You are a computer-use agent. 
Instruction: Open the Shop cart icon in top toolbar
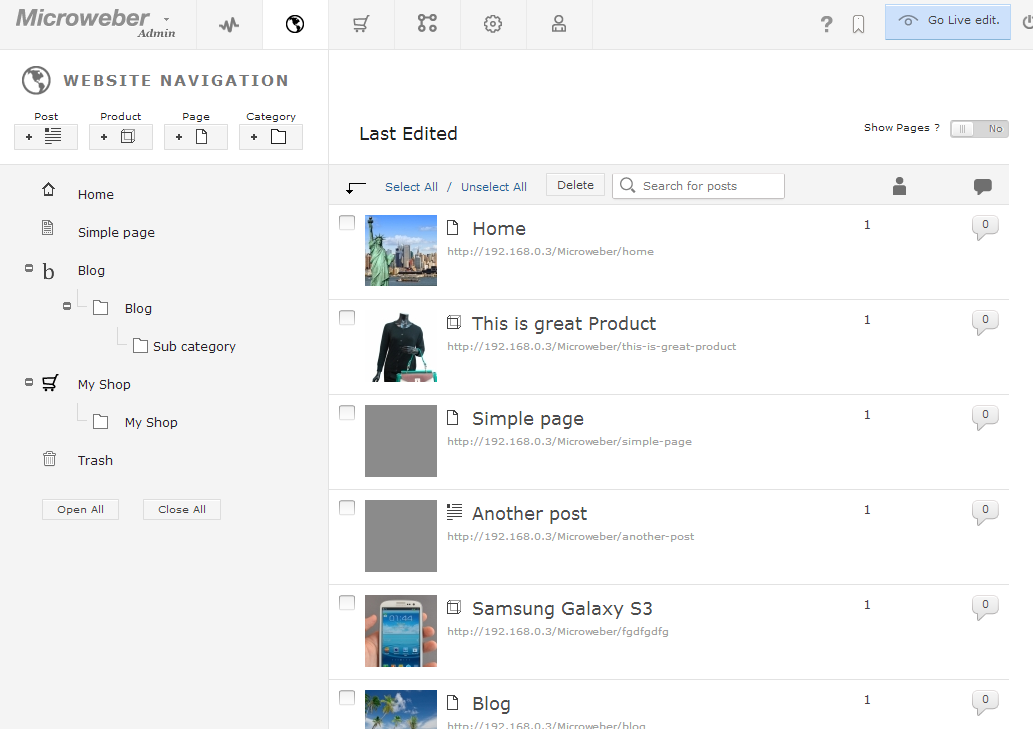pyautogui.click(x=361, y=24)
